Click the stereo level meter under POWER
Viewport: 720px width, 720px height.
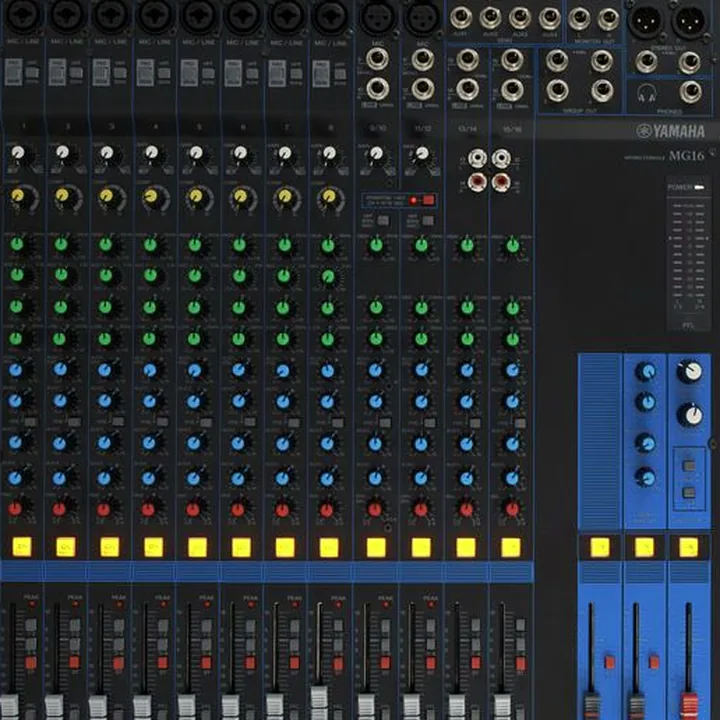pyautogui.click(x=688, y=253)
